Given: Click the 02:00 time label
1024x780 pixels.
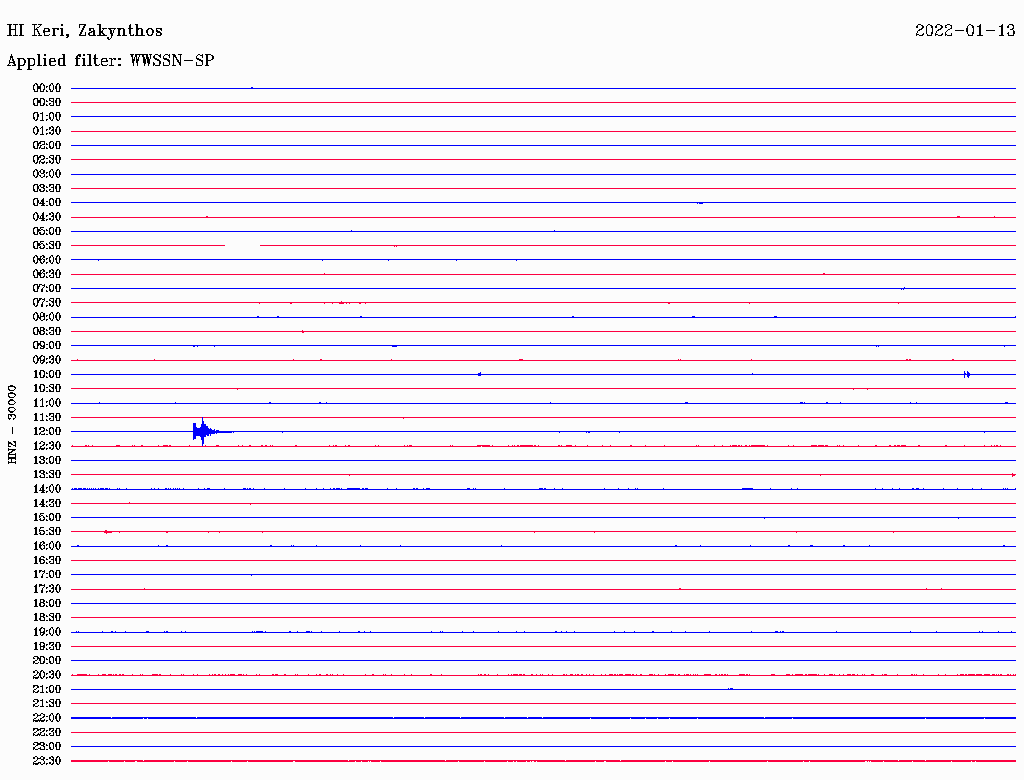Looking at the screenshot, I should click(x=47, y=145).
